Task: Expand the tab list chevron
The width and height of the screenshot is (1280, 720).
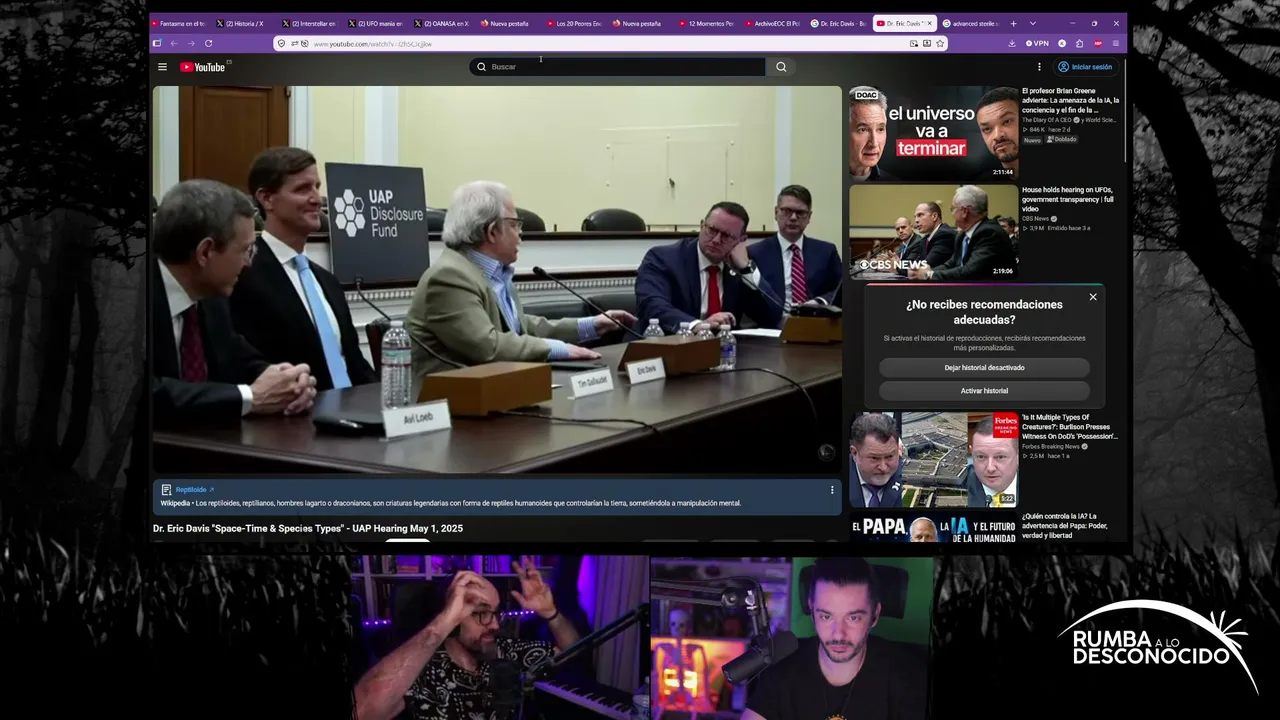Action: point(1032,23)
